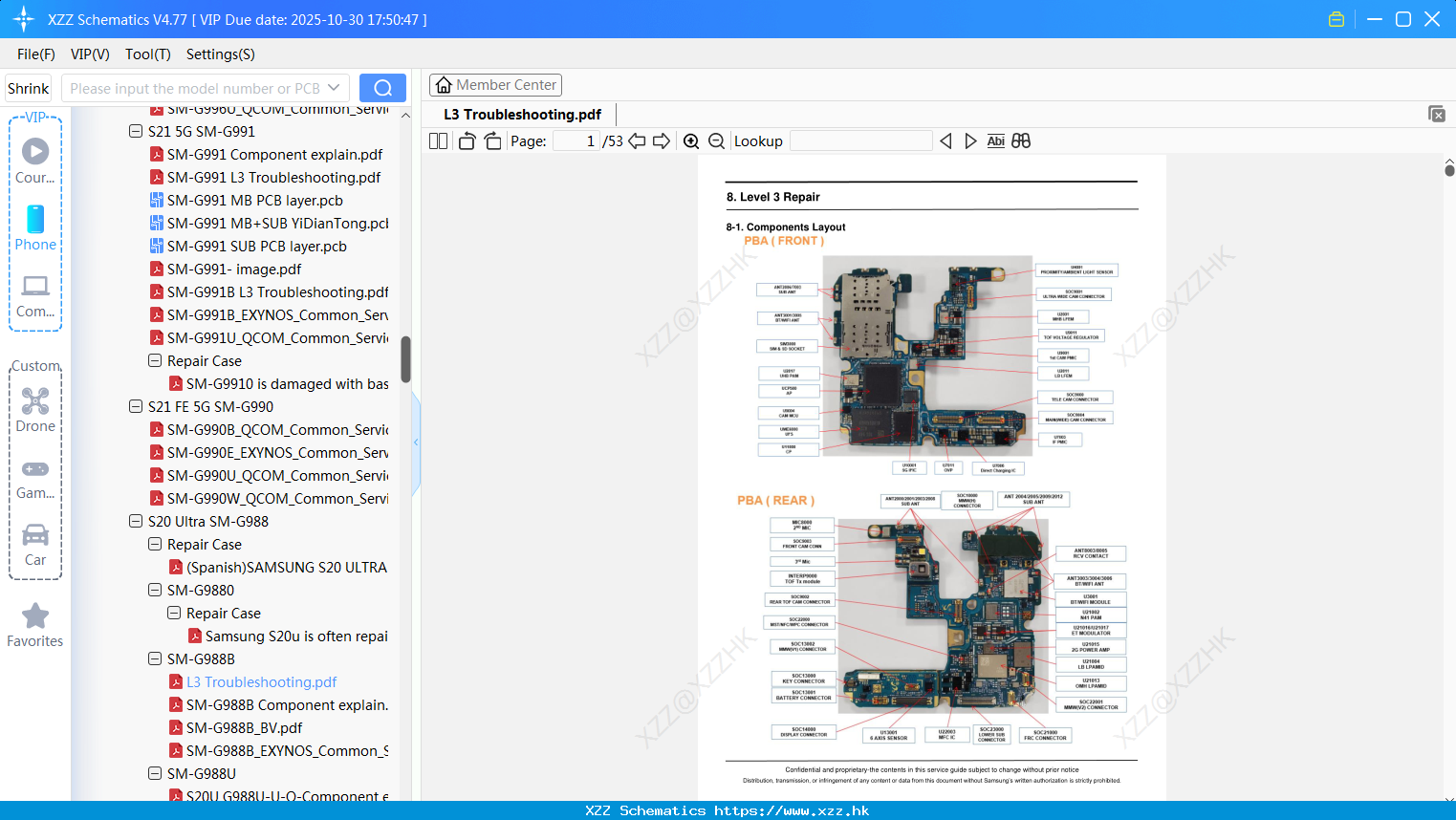
Task: Click the Shrink button
Action: [x=28, y=88]
